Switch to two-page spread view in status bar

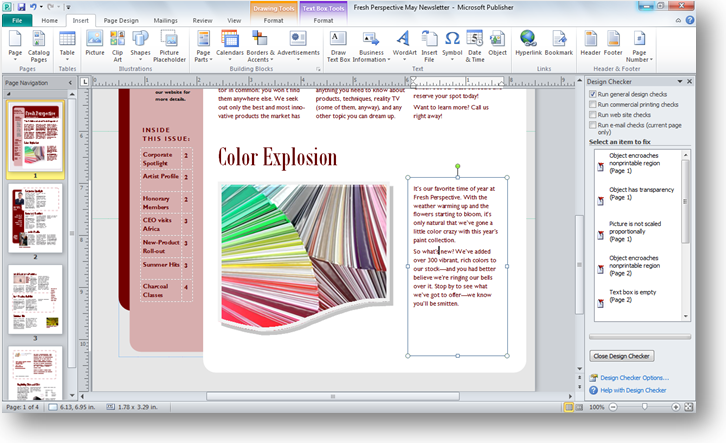579,407
